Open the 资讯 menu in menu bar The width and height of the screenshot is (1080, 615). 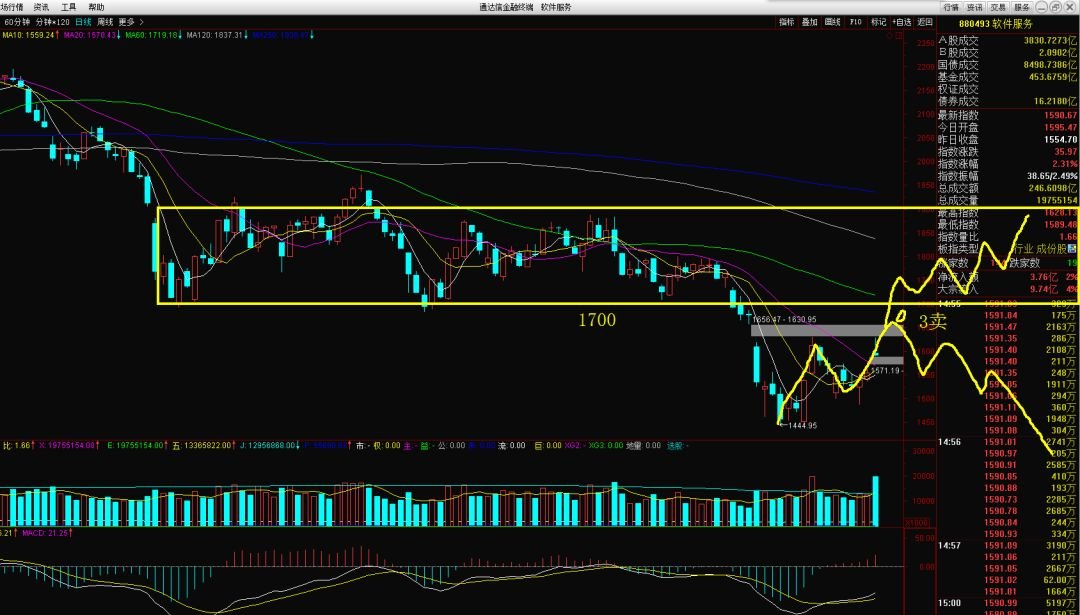(x=41, y=8)
